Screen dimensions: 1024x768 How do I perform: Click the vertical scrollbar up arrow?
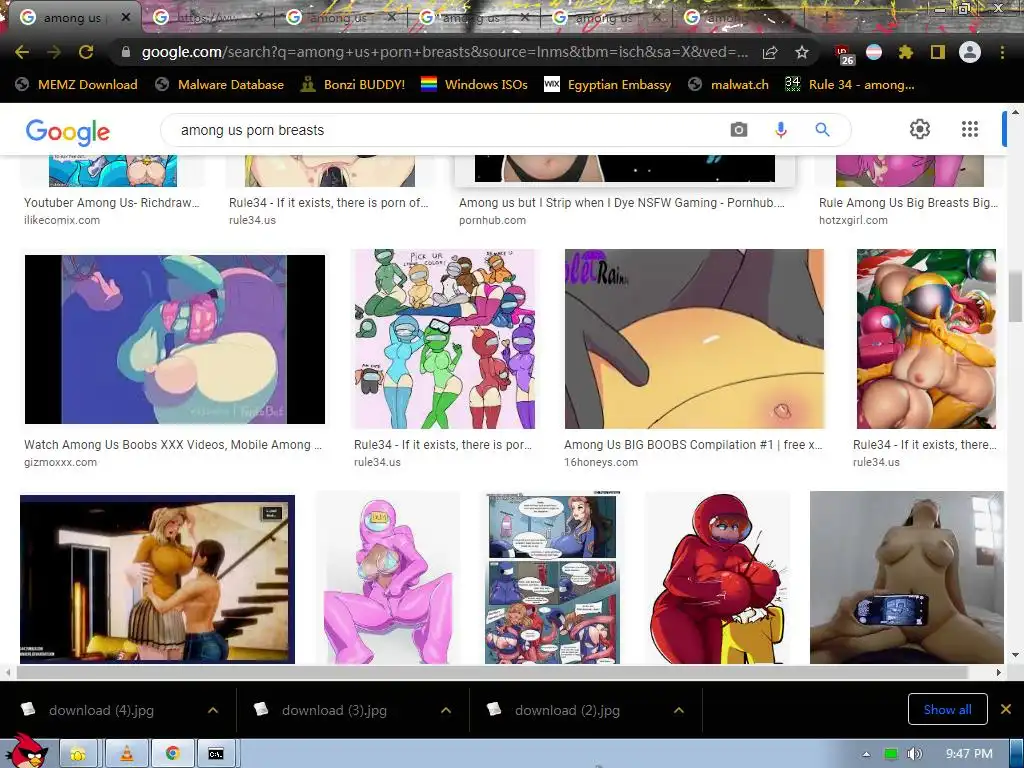(x=1016, y=112)
